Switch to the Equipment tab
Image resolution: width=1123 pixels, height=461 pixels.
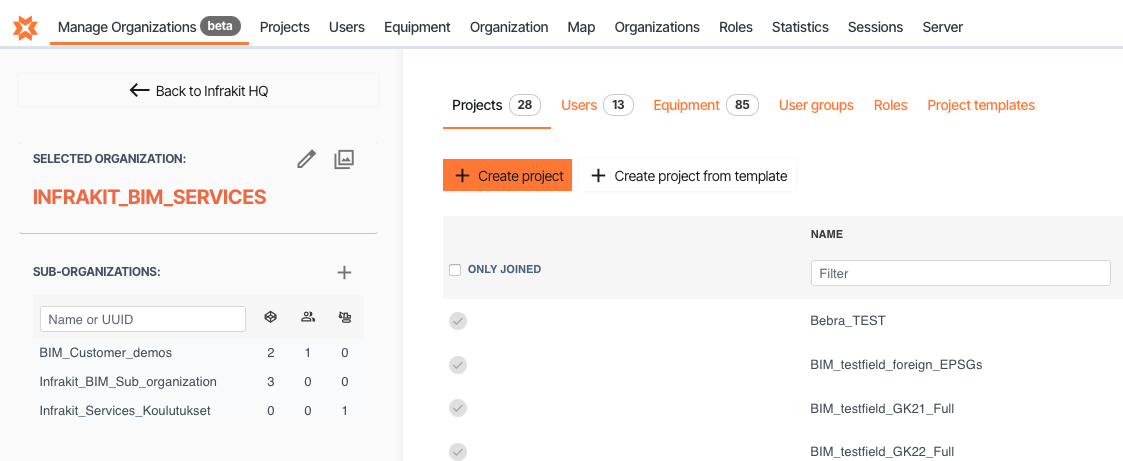(686, 105)
